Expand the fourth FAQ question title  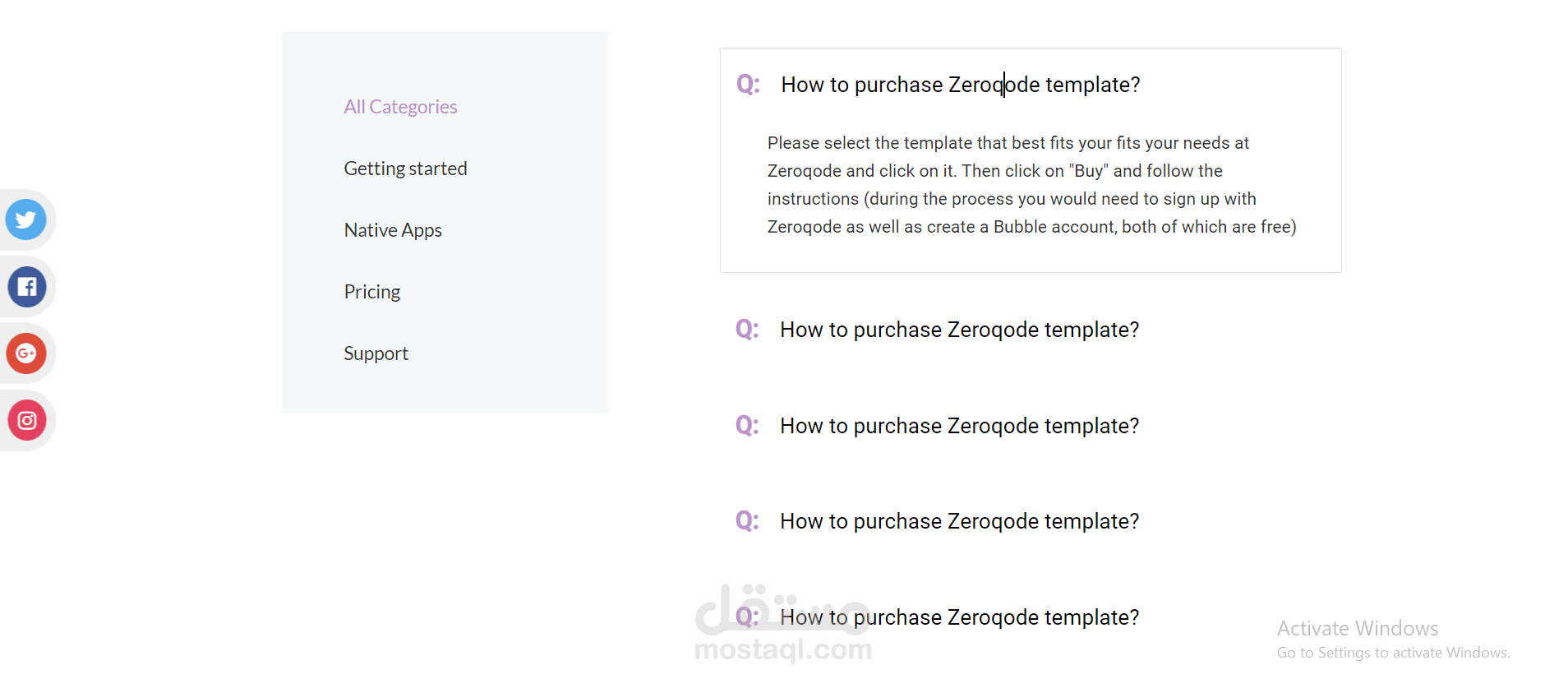(x=959, y=521)
